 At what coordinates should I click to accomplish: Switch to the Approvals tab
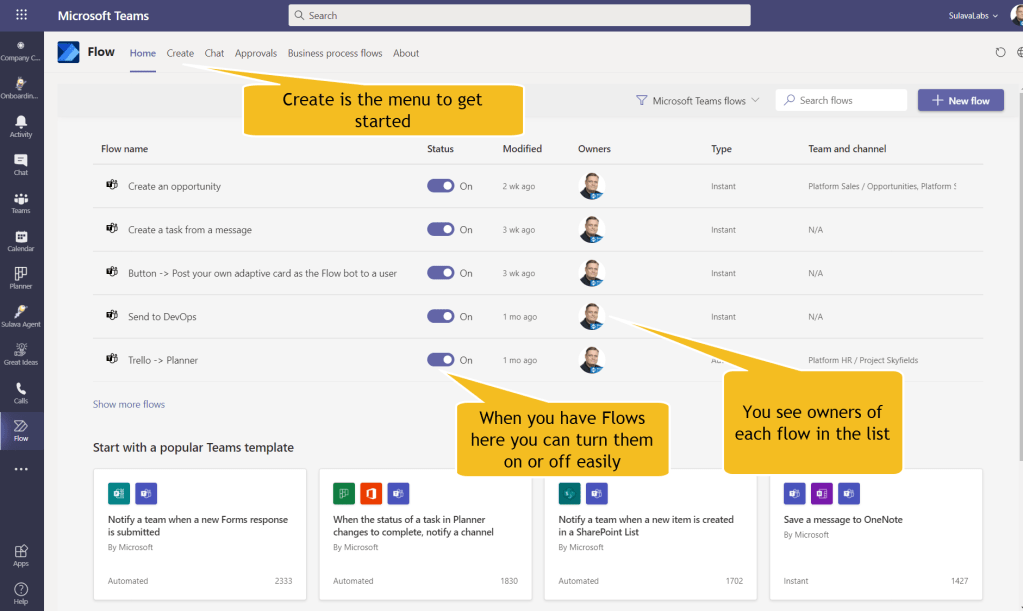tap(256, 53)
